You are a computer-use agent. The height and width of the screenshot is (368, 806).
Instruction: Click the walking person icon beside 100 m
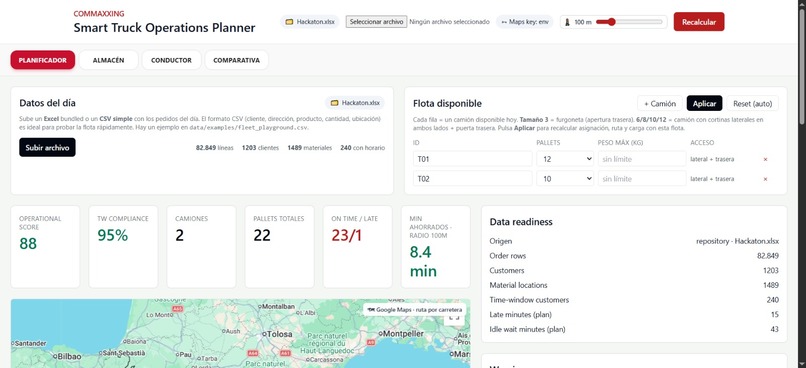pyautogui.click(x=568, y=22)
